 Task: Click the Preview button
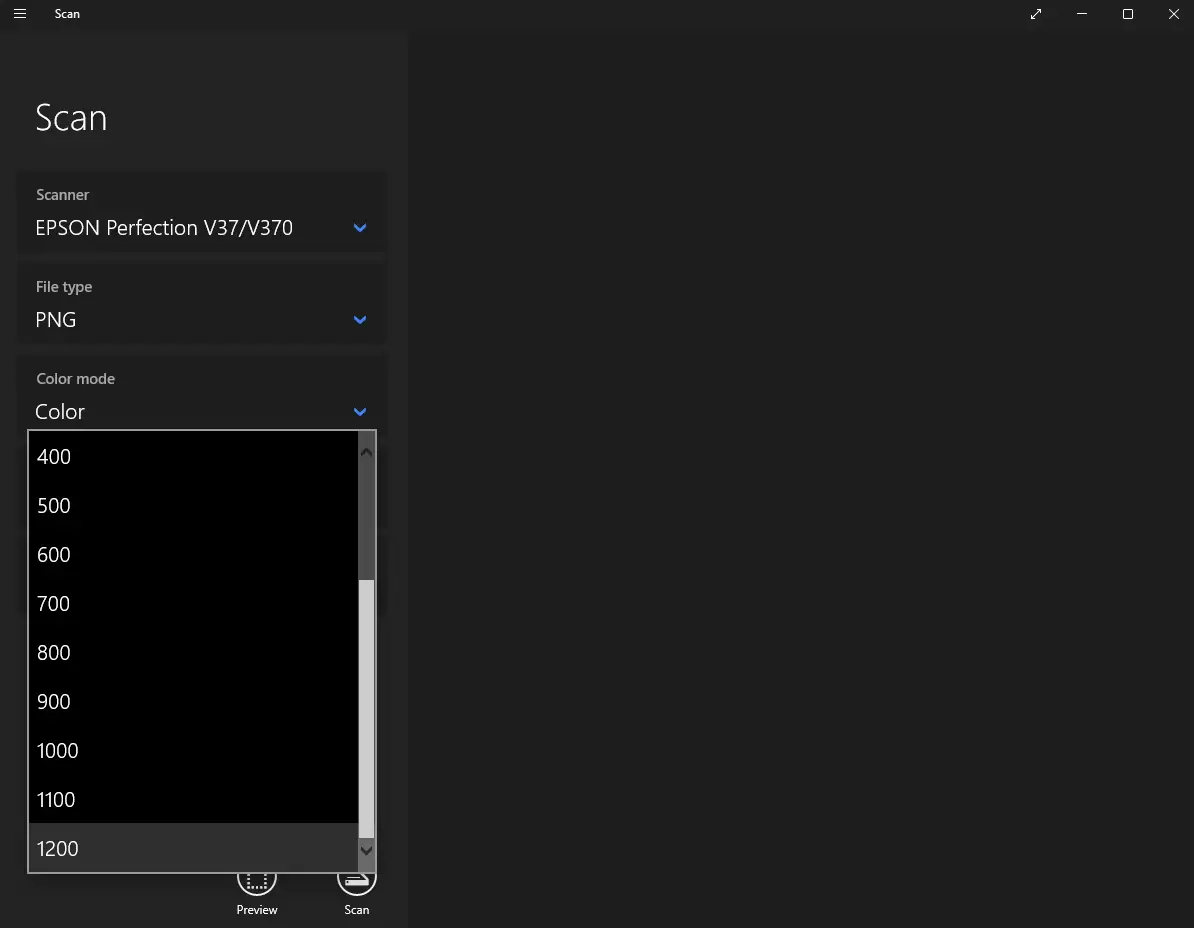coord(257,892)
